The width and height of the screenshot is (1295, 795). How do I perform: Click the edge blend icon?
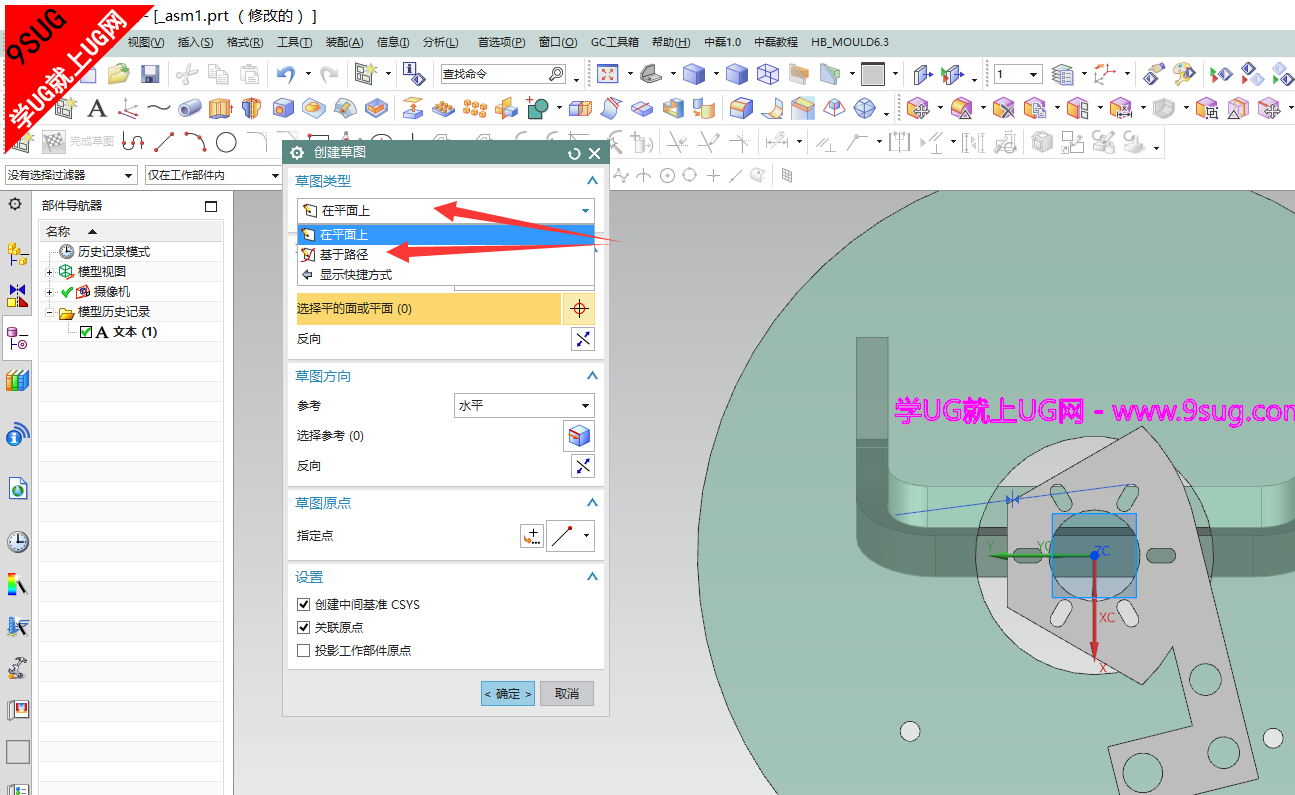[741, 108]
